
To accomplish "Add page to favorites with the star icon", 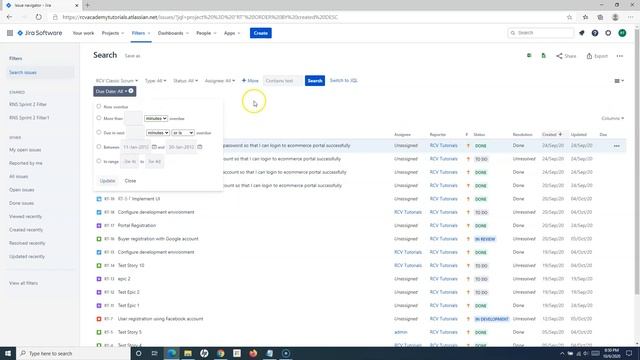I will coord(569,17).
